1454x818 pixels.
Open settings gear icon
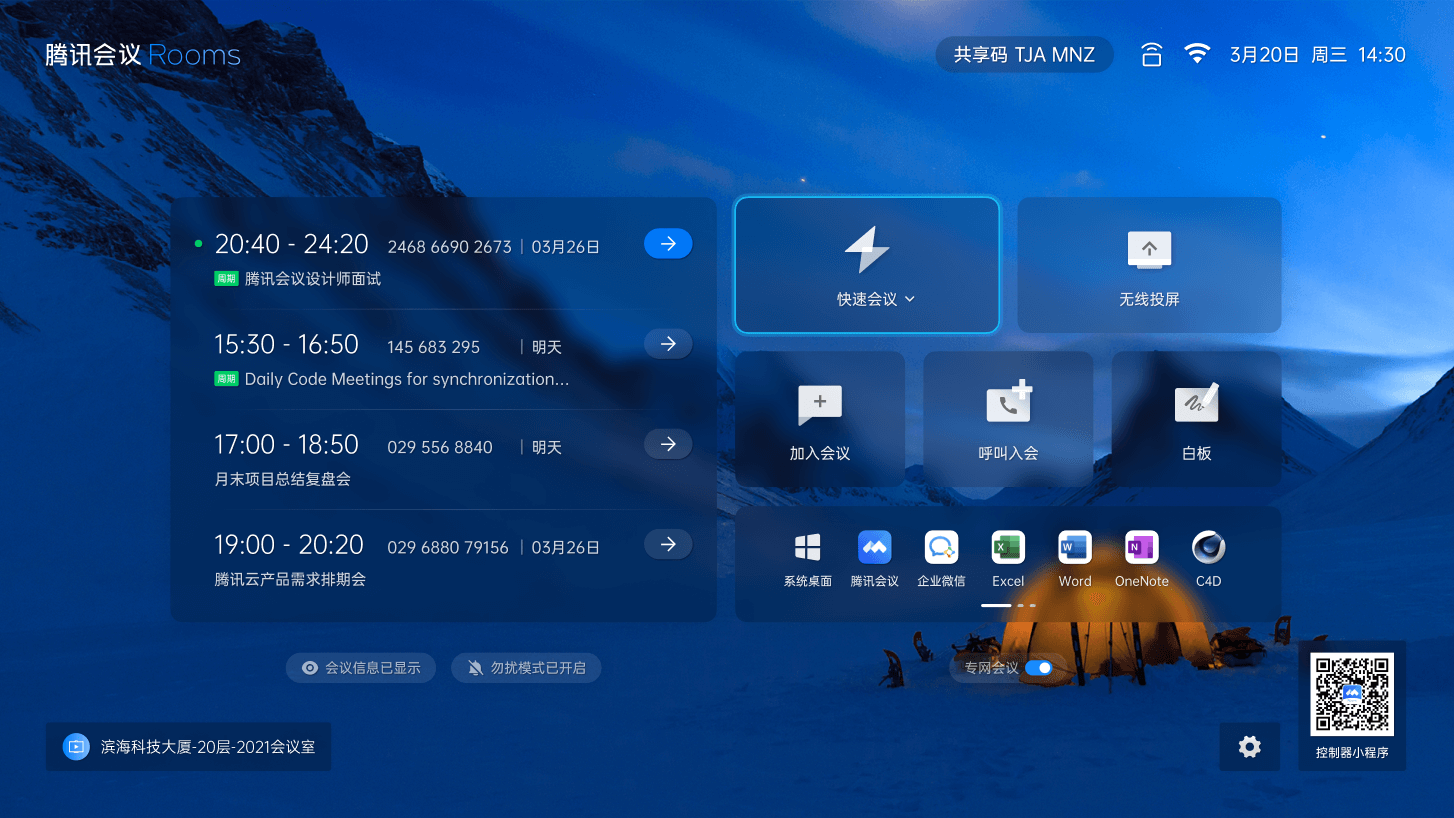(1249, 747)
